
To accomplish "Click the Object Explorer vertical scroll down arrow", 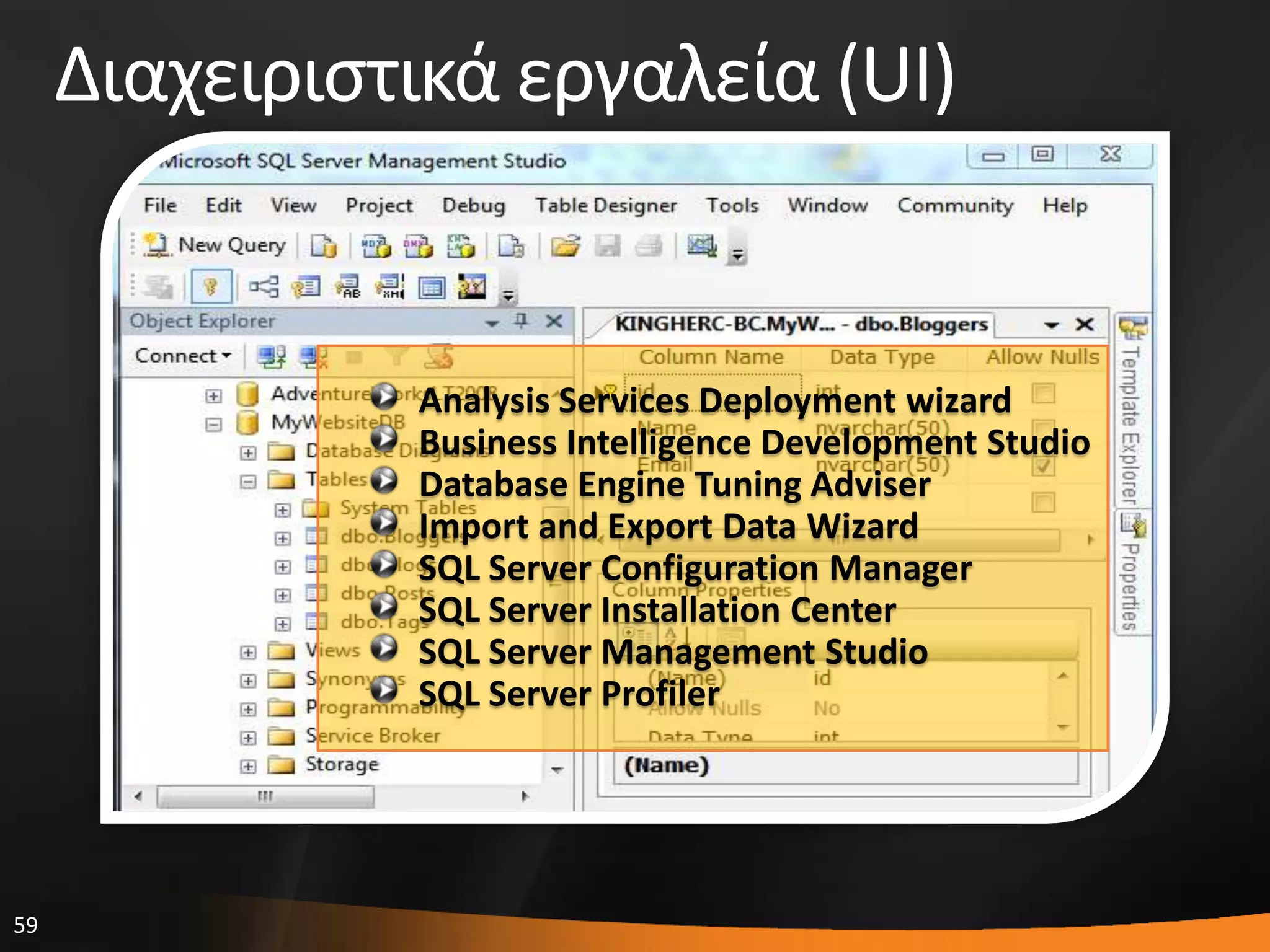I will 557,770.
